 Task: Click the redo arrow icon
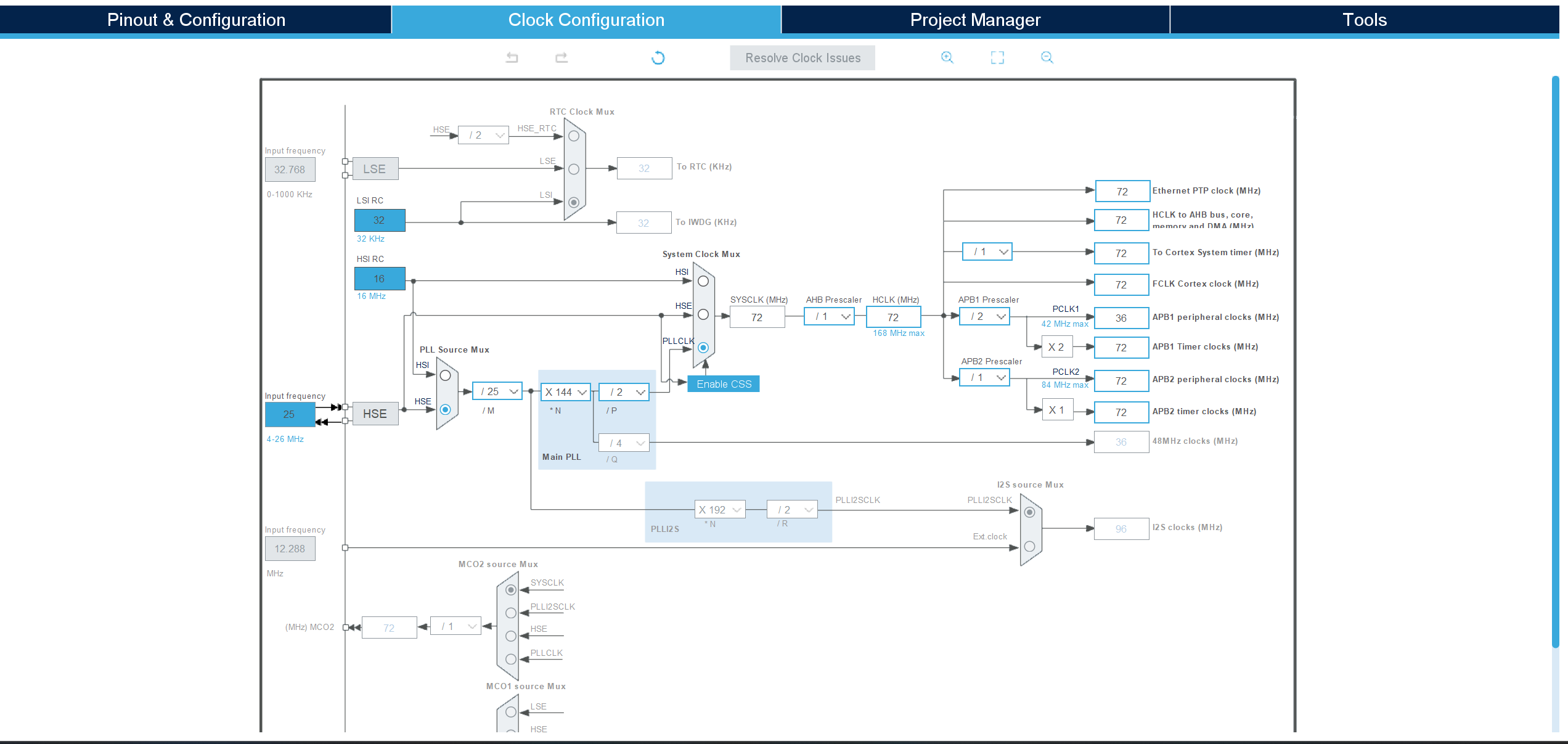pos(561,57)
